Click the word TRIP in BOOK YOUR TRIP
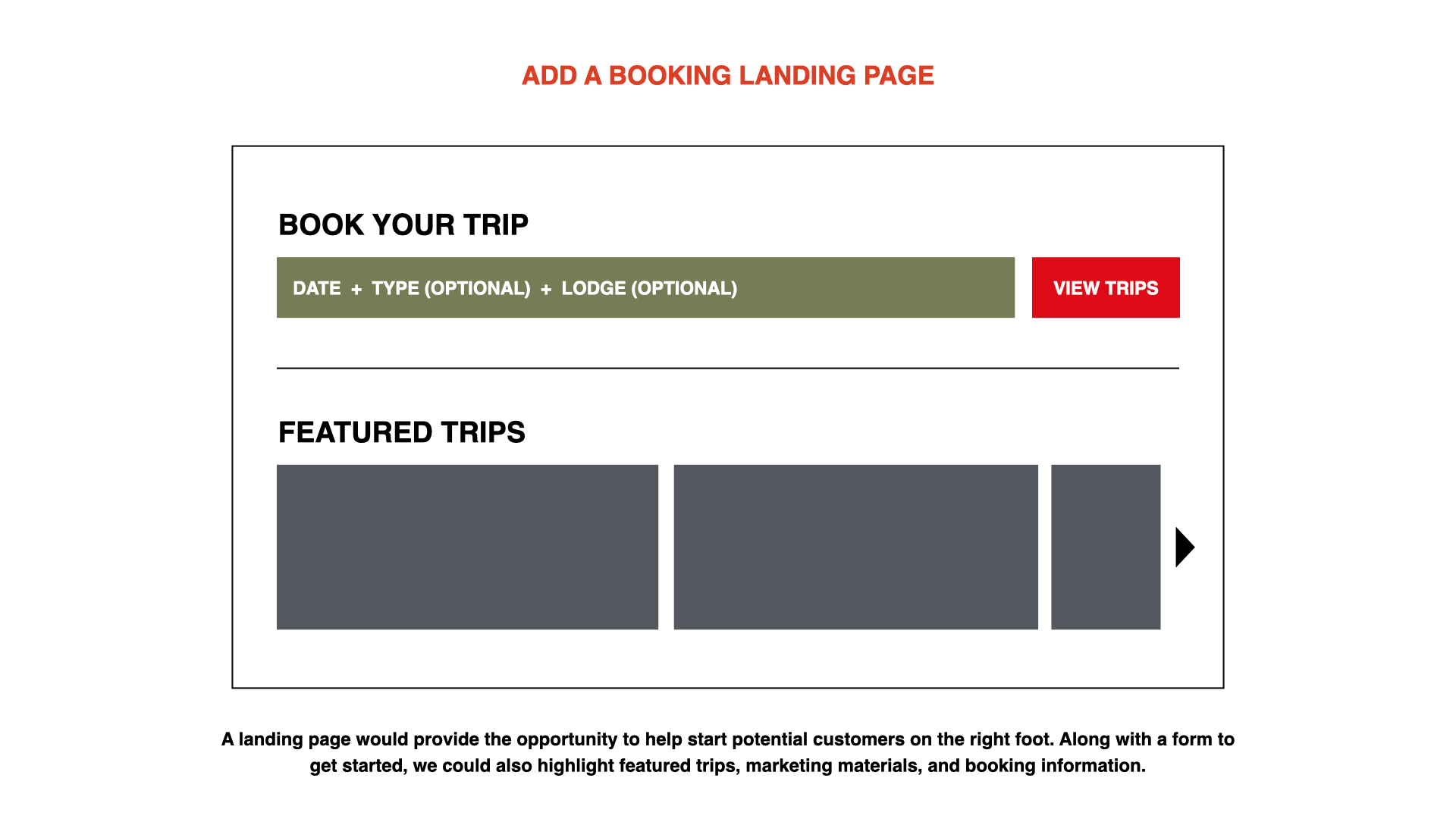This screenshot has width=1456, height=819. pyautogui.click(x=495, y=225)
